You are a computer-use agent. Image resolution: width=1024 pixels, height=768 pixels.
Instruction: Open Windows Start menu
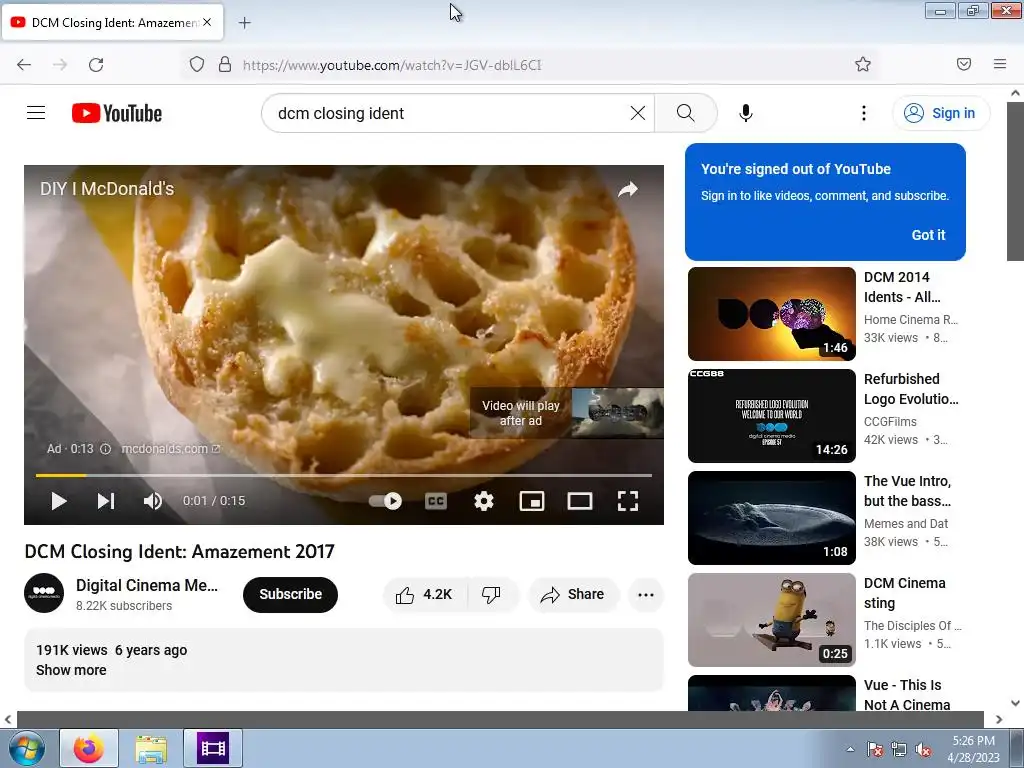click(x=26, y=748)
